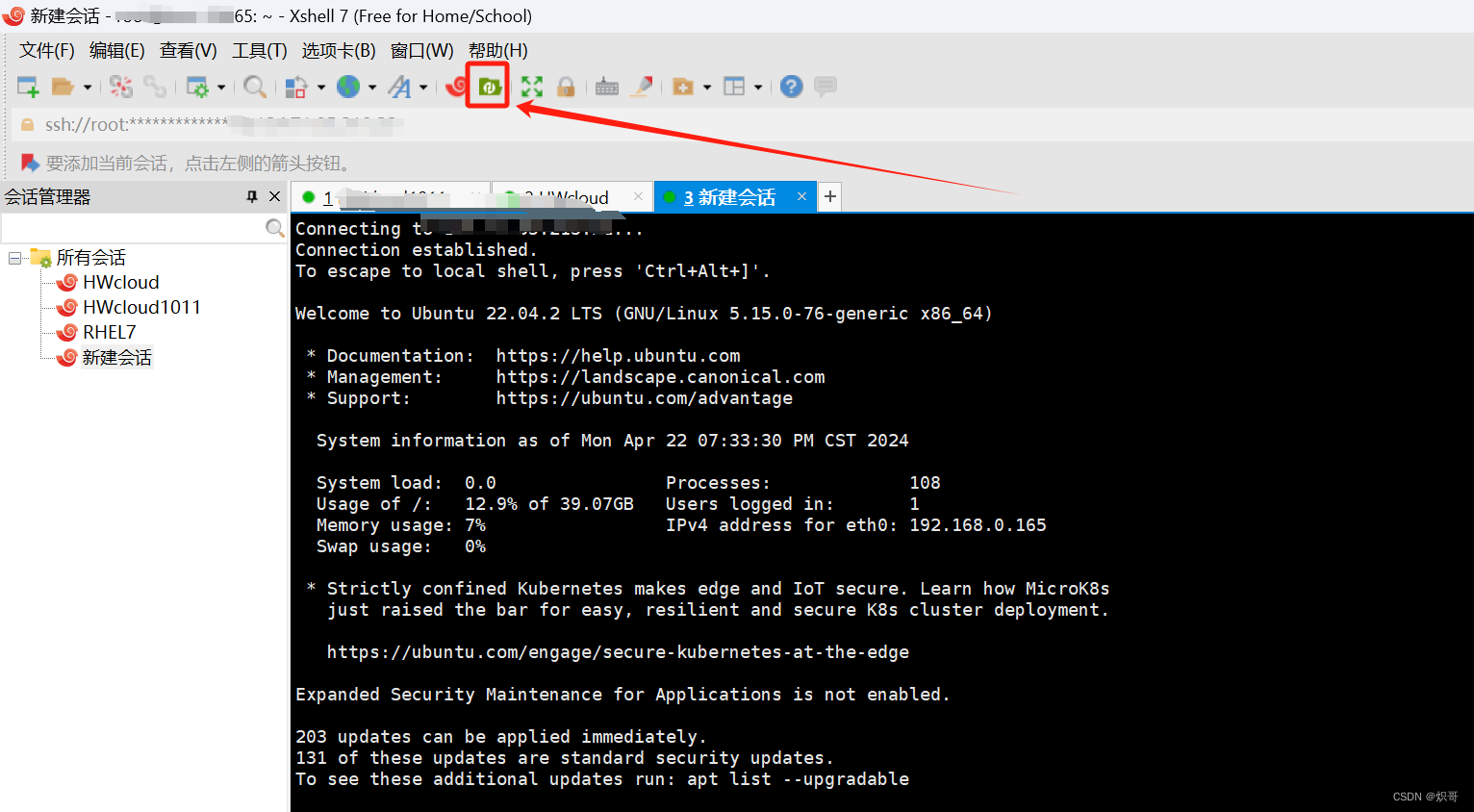Expand dropdown arrow beside Open folder

88,87
